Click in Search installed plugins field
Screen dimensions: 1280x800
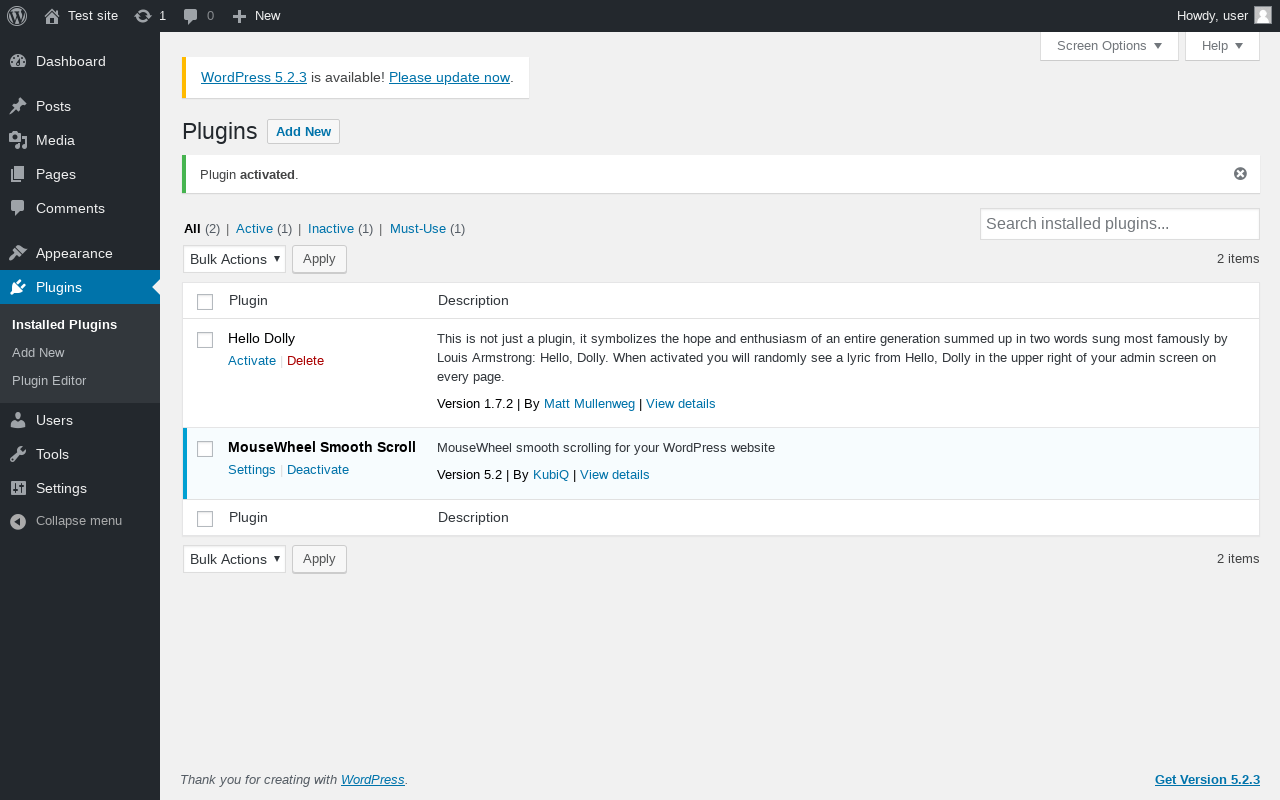pyautogui.click(x=1119, y=224)
